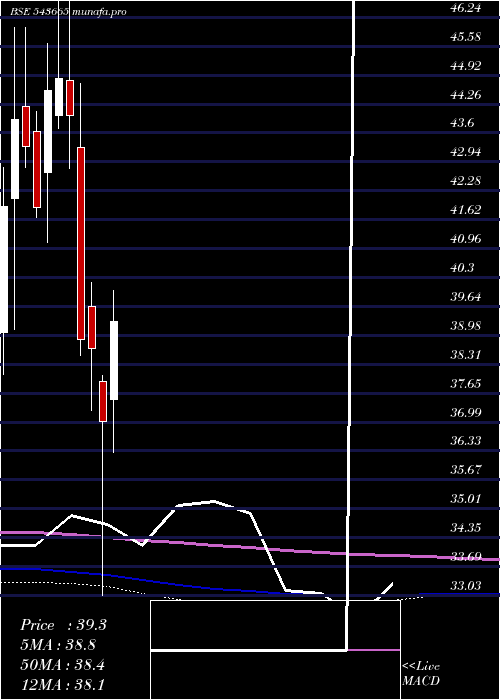
Task: Click the Live MACD label
Action: click(421, 673)
